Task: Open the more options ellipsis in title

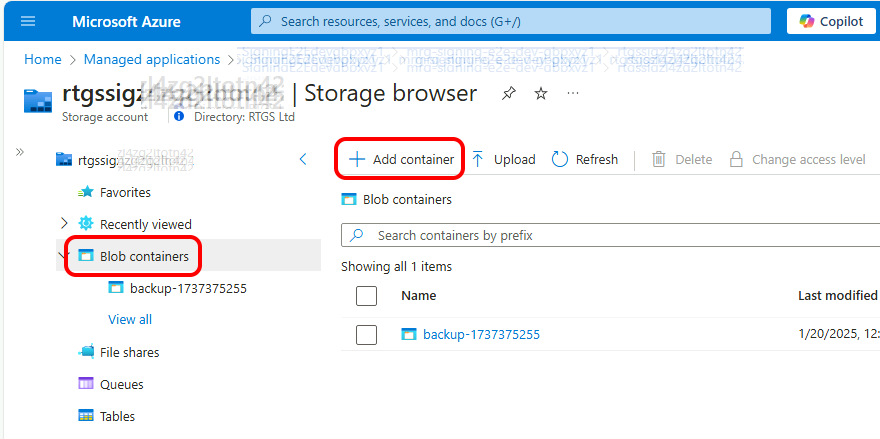Action: (572, 93)
